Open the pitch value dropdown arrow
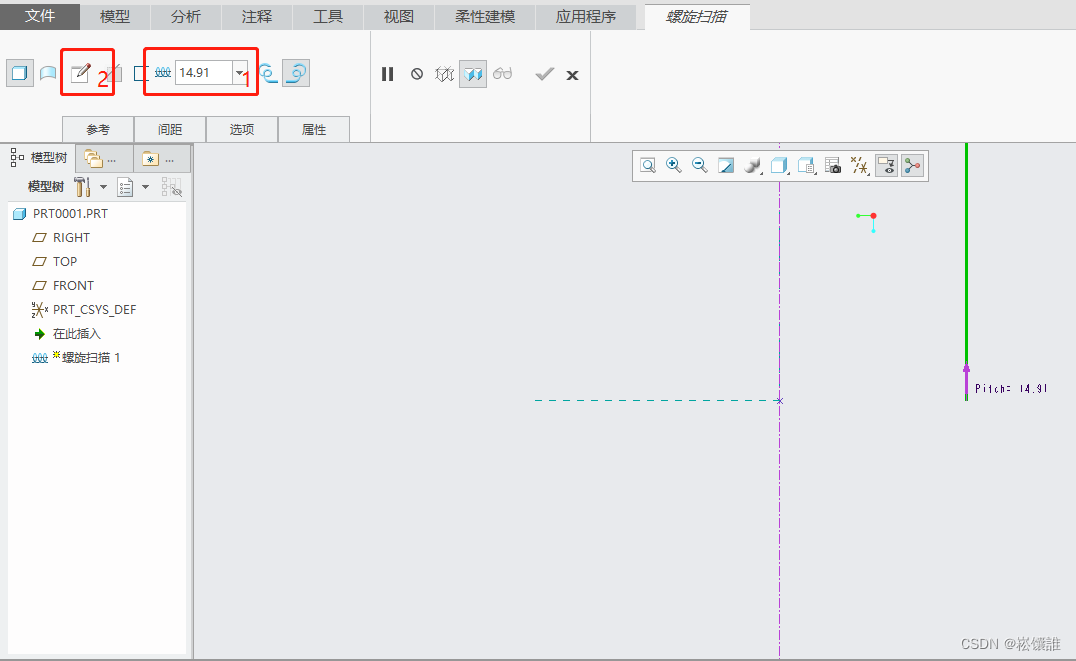The width and height of the screenshot is (1076, 661). click(x=239, y=73)
